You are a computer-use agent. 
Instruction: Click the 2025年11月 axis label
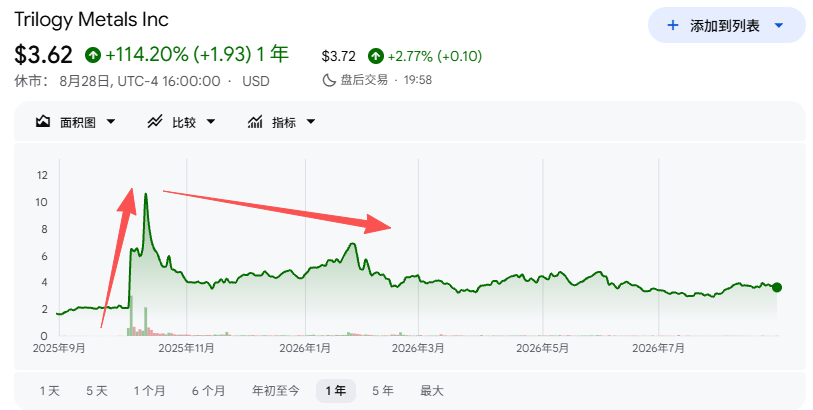[186, 348]
